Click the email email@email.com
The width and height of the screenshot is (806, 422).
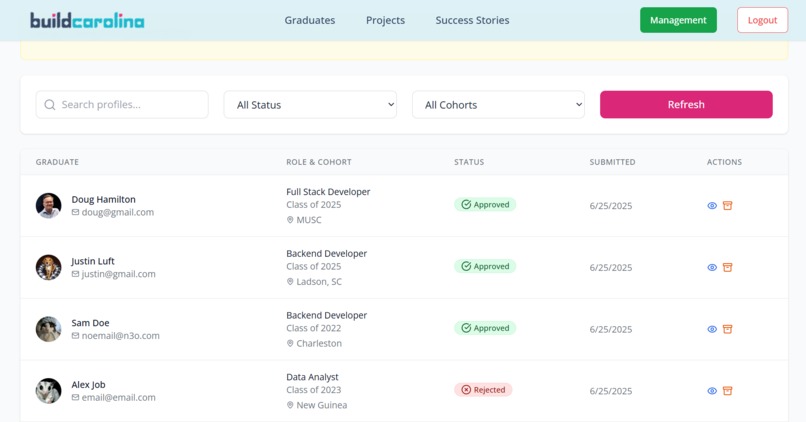click(x=118, y=397)
